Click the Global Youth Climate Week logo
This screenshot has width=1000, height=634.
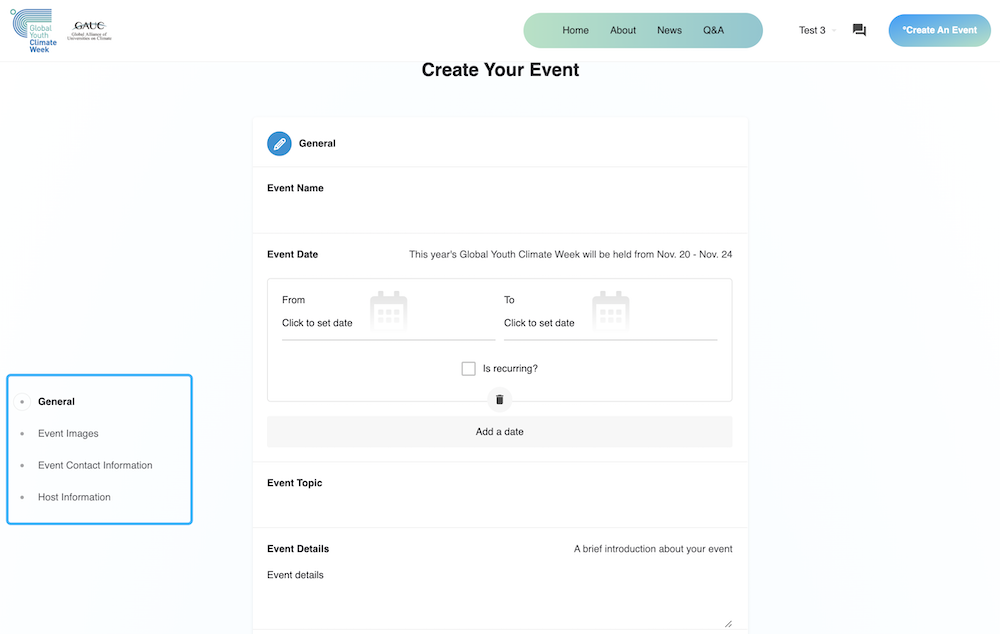click(34, 31)
